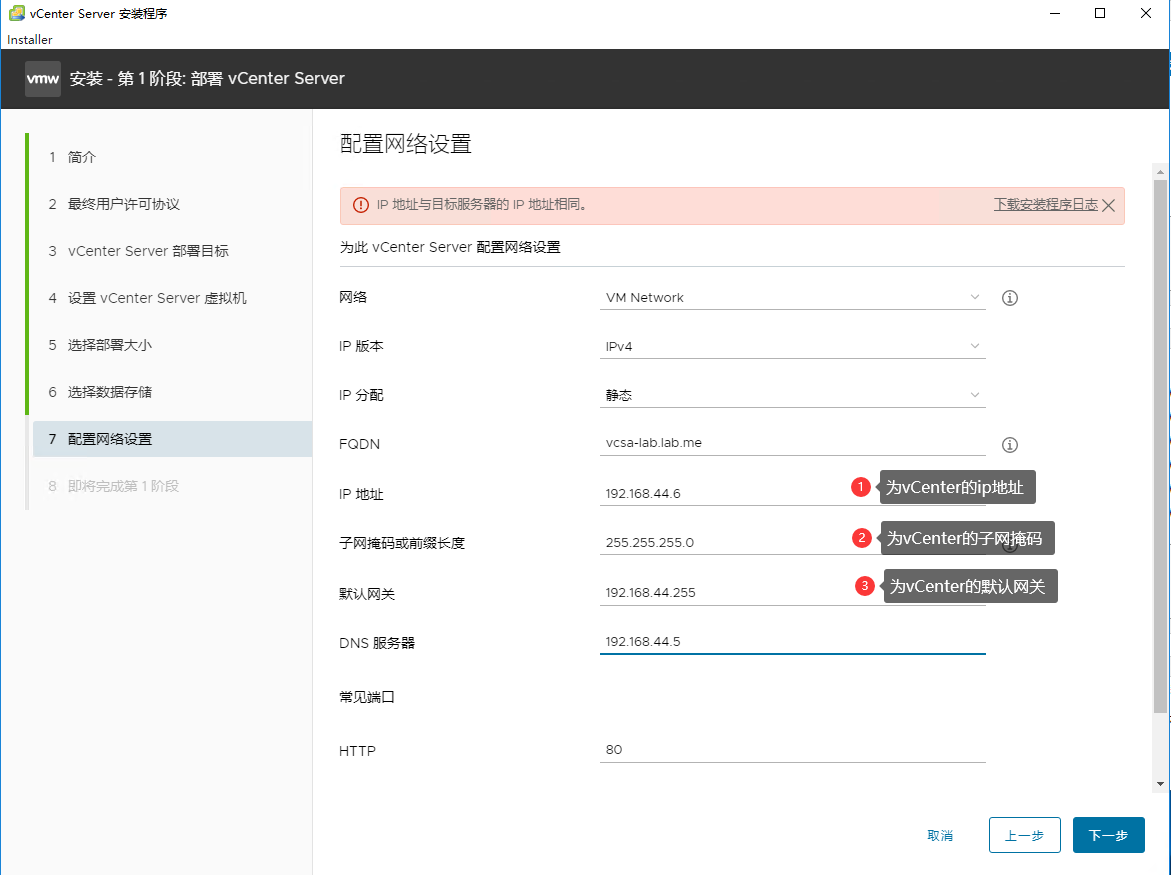Click 下一步 to continue
The image size is (1171, 875).
click(1108, 835)
